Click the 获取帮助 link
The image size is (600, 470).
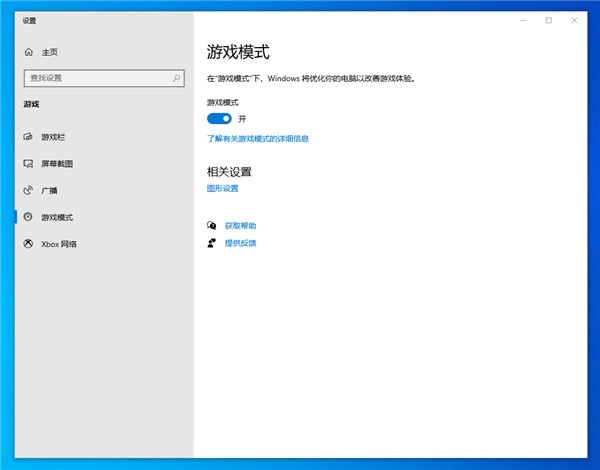(240, 226)
